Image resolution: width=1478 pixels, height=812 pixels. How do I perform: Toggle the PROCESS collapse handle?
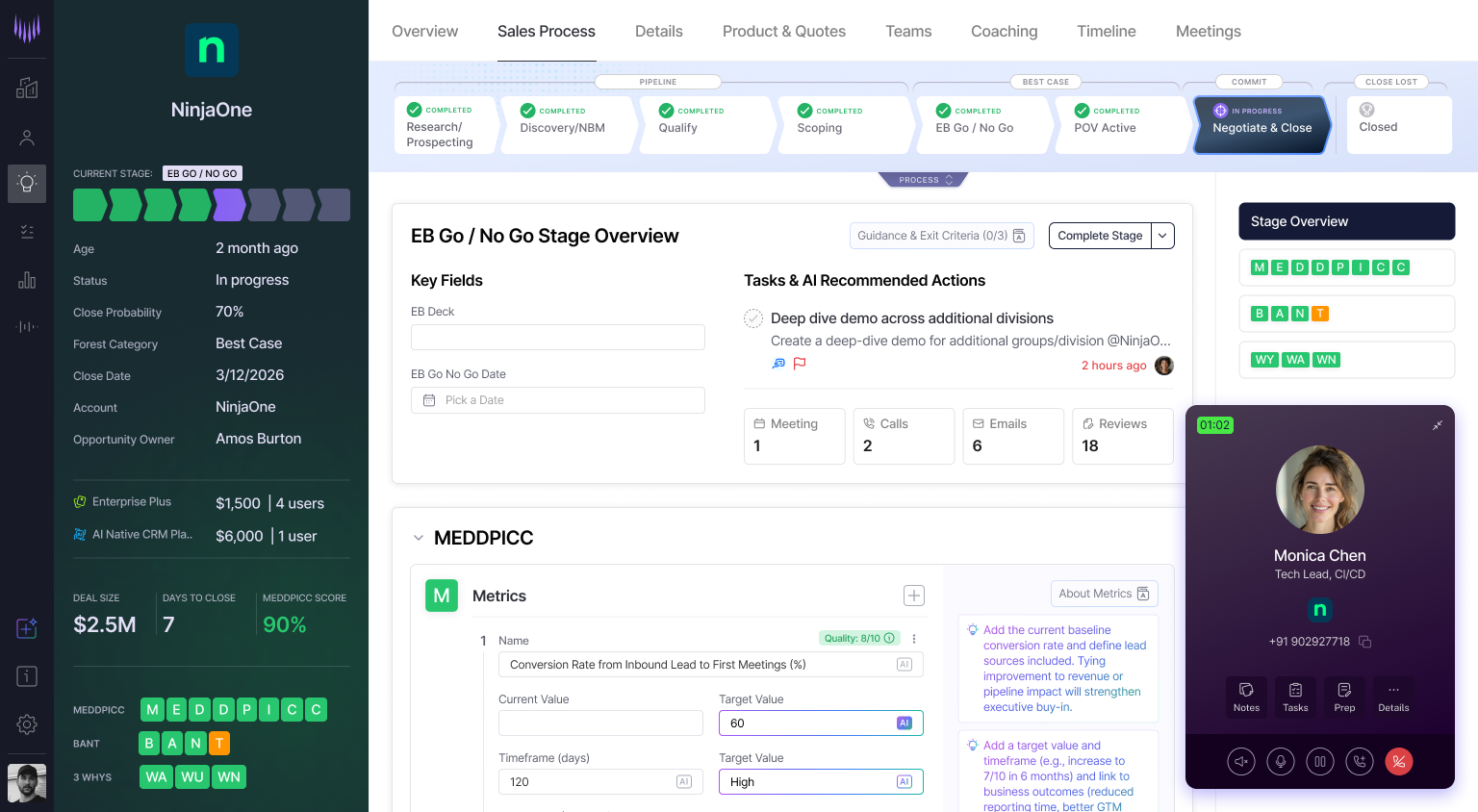tap(924, 180)
